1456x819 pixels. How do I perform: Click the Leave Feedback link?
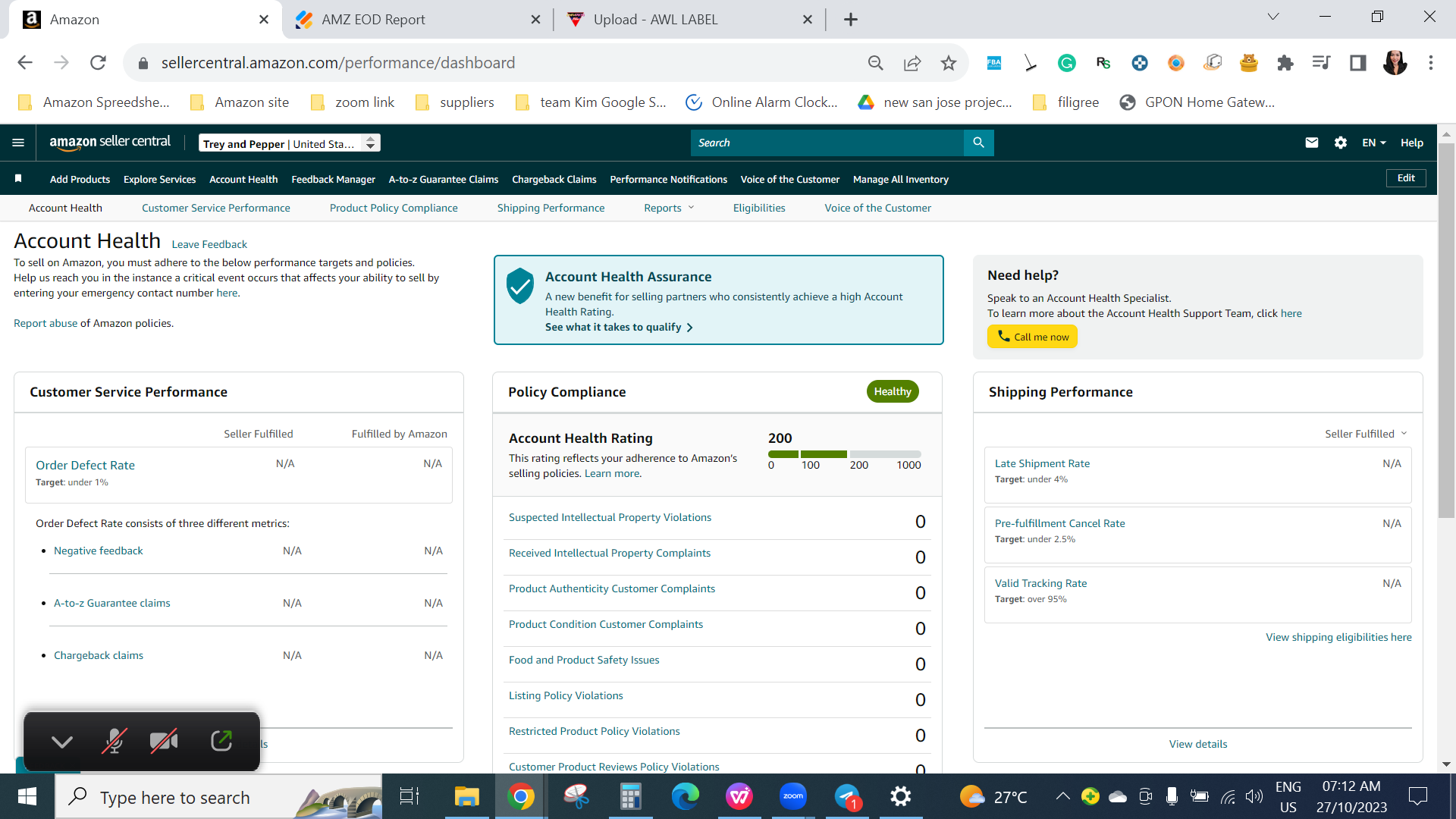point(209,244)
